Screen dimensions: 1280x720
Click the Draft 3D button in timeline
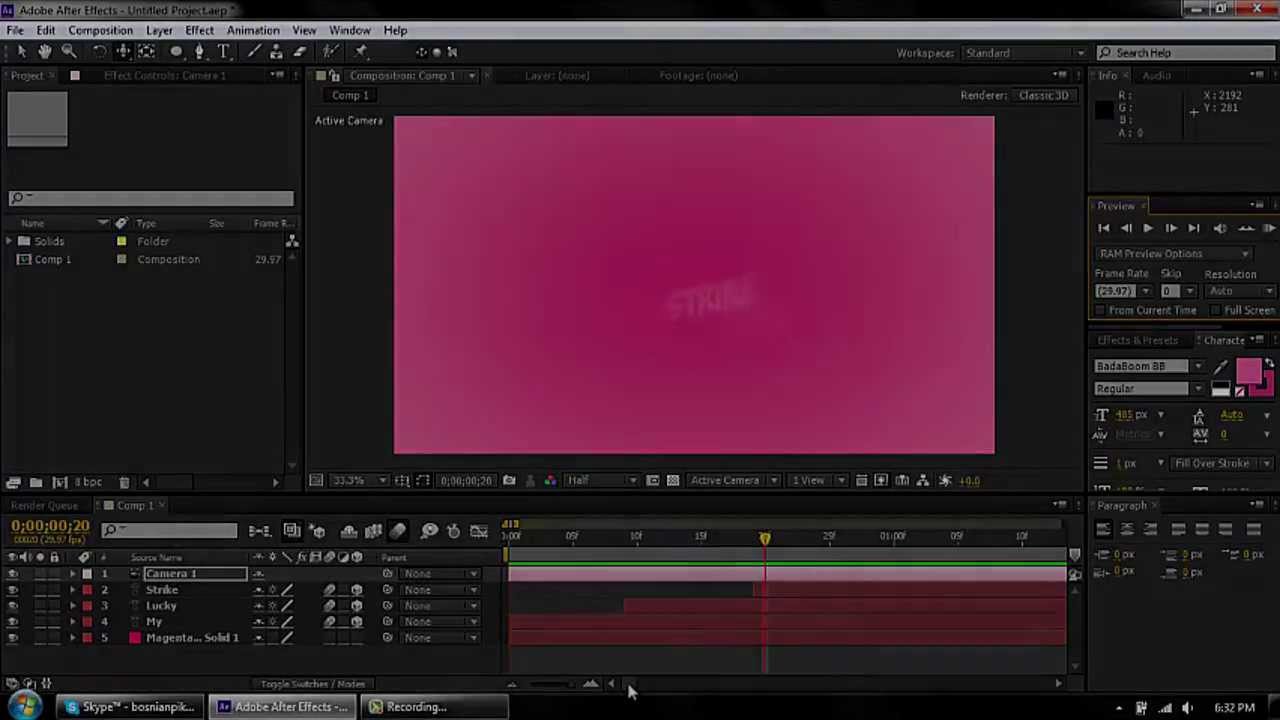(317, 531)
